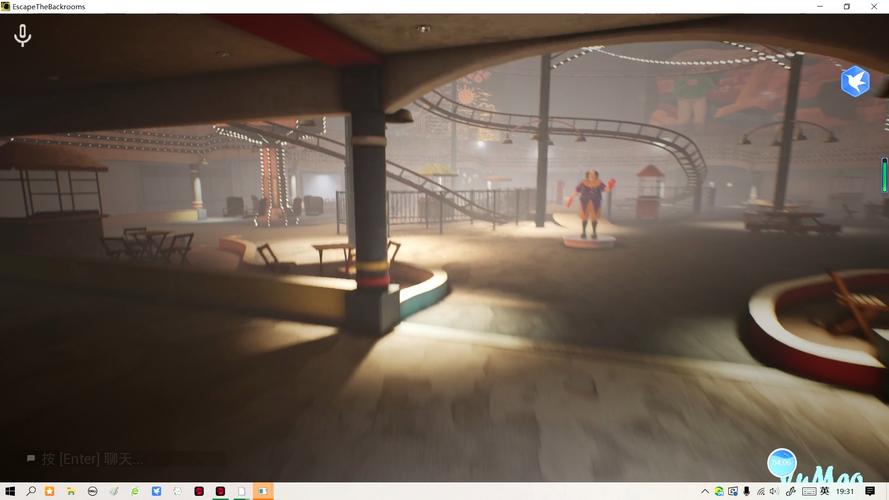Screen dimensions: 889x500
Task: Open File Explorer from taskbar
Action: (71, 491)
